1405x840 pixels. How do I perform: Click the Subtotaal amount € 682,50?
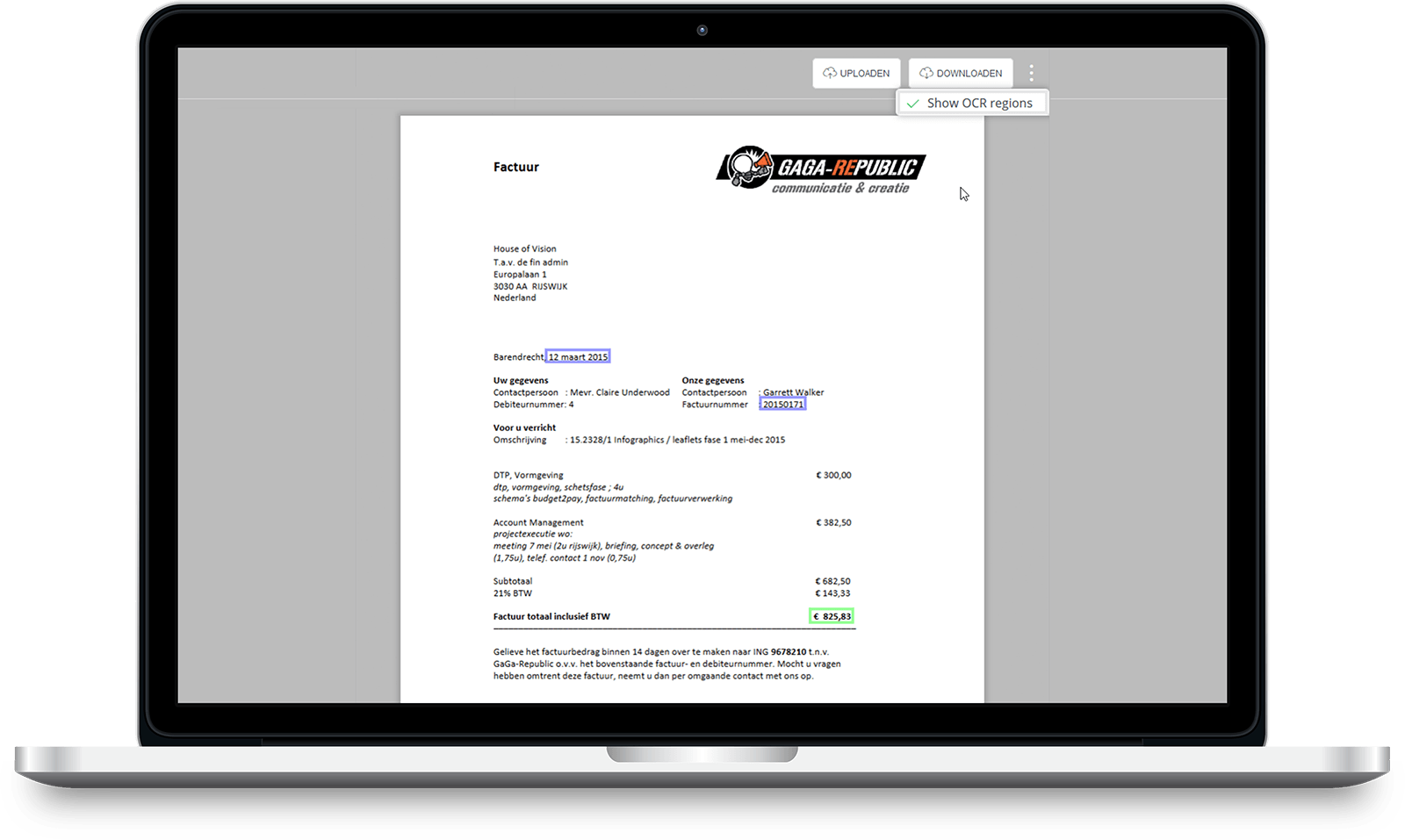(832, 581)
